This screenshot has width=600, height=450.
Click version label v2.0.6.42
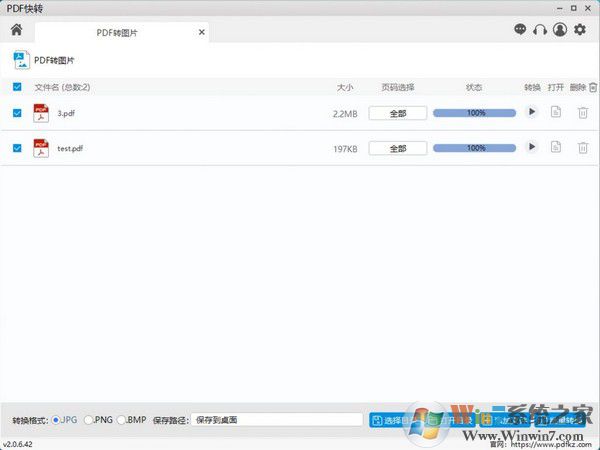18,444
